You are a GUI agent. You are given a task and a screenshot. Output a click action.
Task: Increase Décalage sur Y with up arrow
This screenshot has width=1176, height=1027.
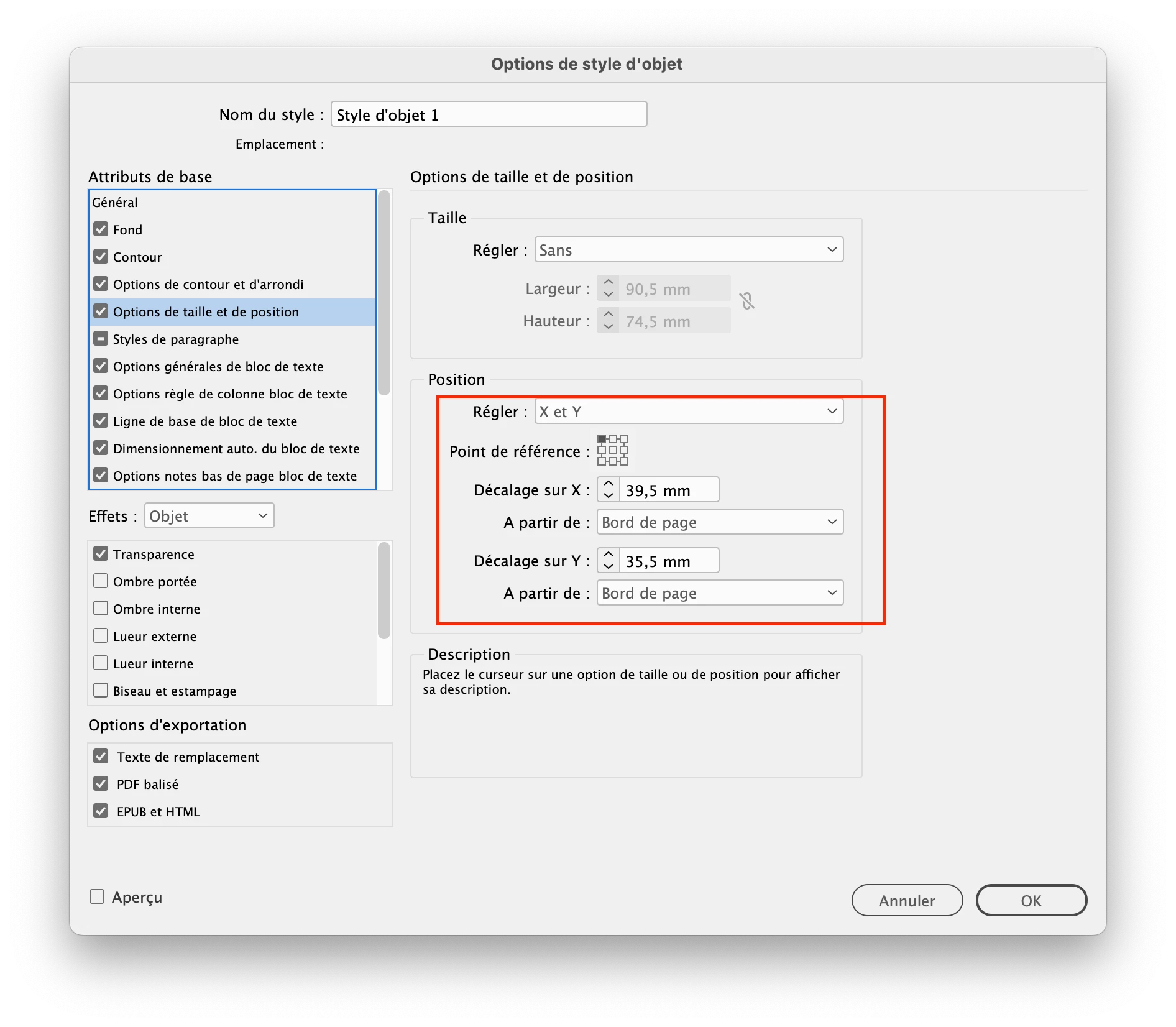tap(609, 555)
